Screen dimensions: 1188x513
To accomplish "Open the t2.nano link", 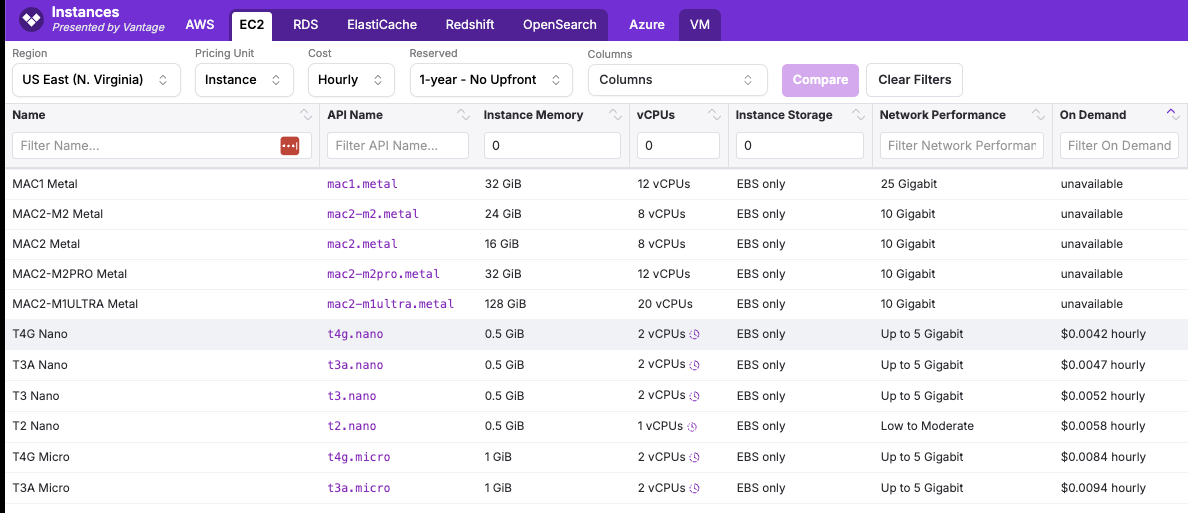I will (x=352, y=427).
